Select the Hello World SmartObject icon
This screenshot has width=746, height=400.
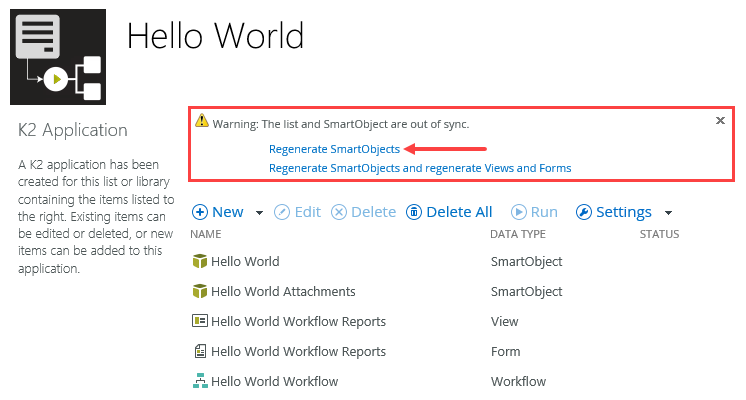(199, 262)
